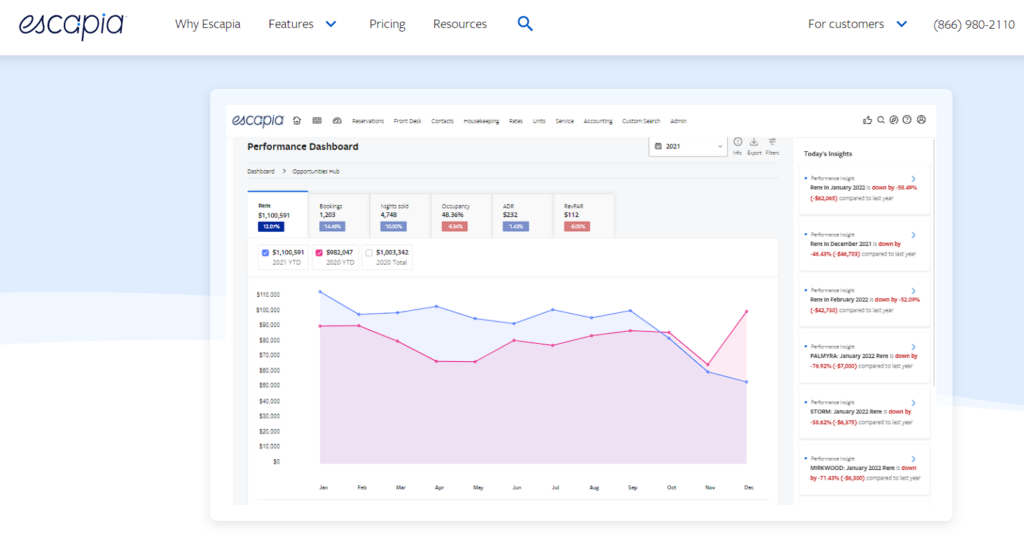Click the Dec point on blue line
1024x537 pixels.
[x=746, y=382]
